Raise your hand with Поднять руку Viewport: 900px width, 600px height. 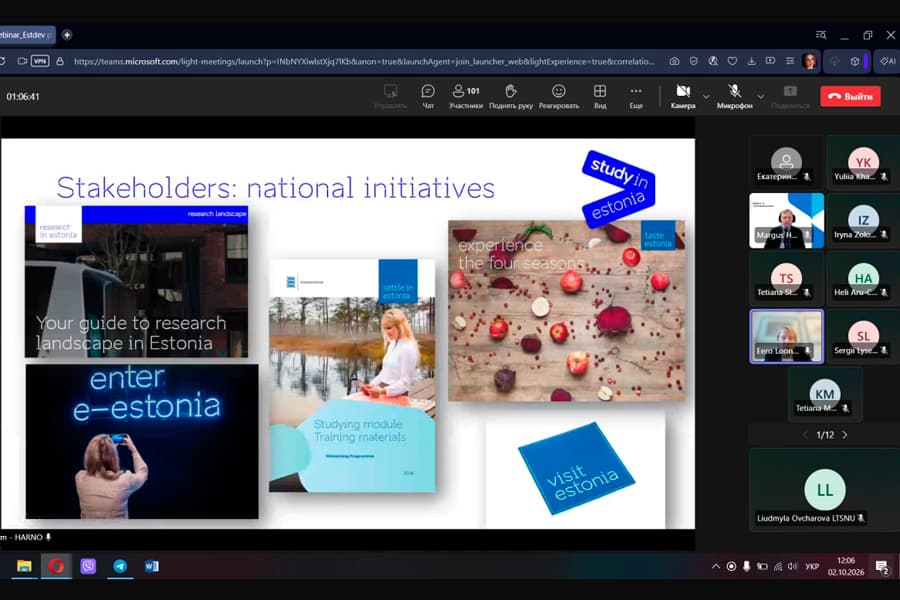[511, 96]
